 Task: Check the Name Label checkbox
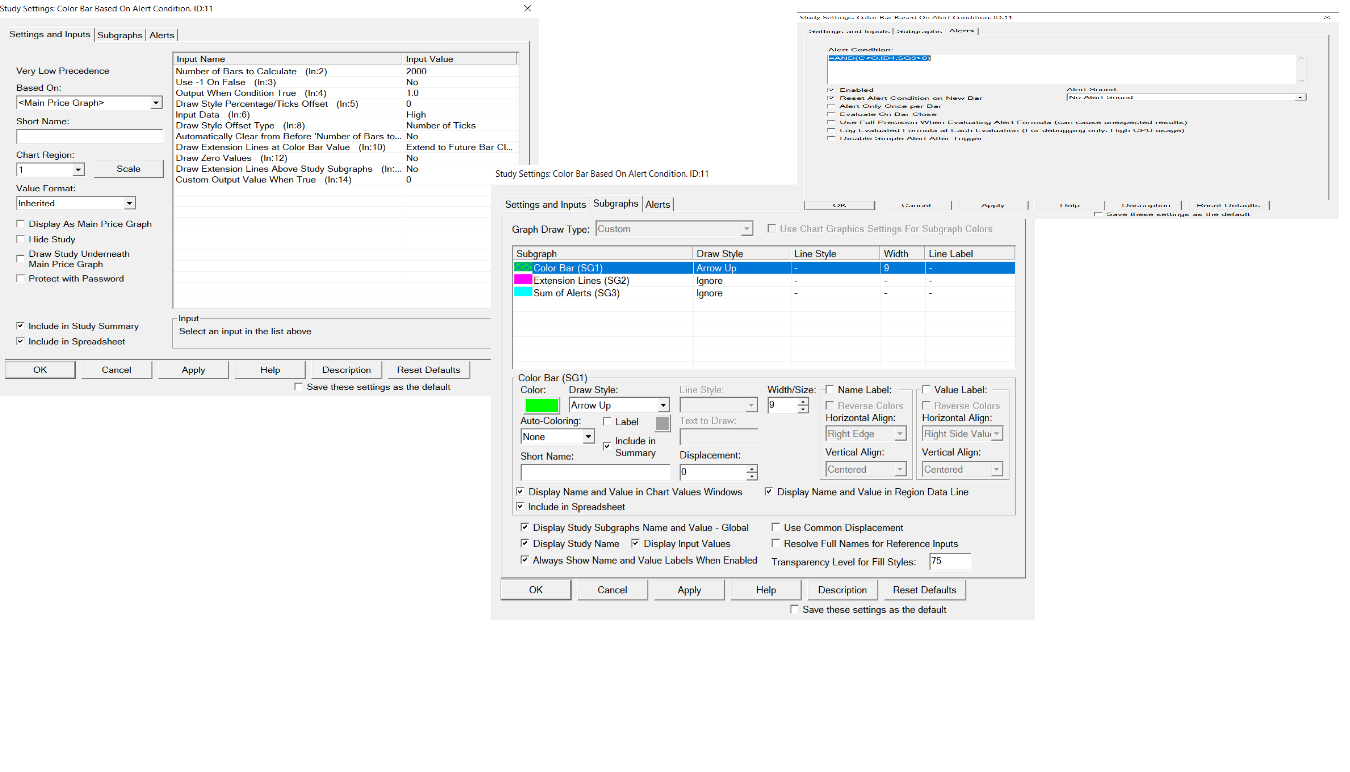830,390
